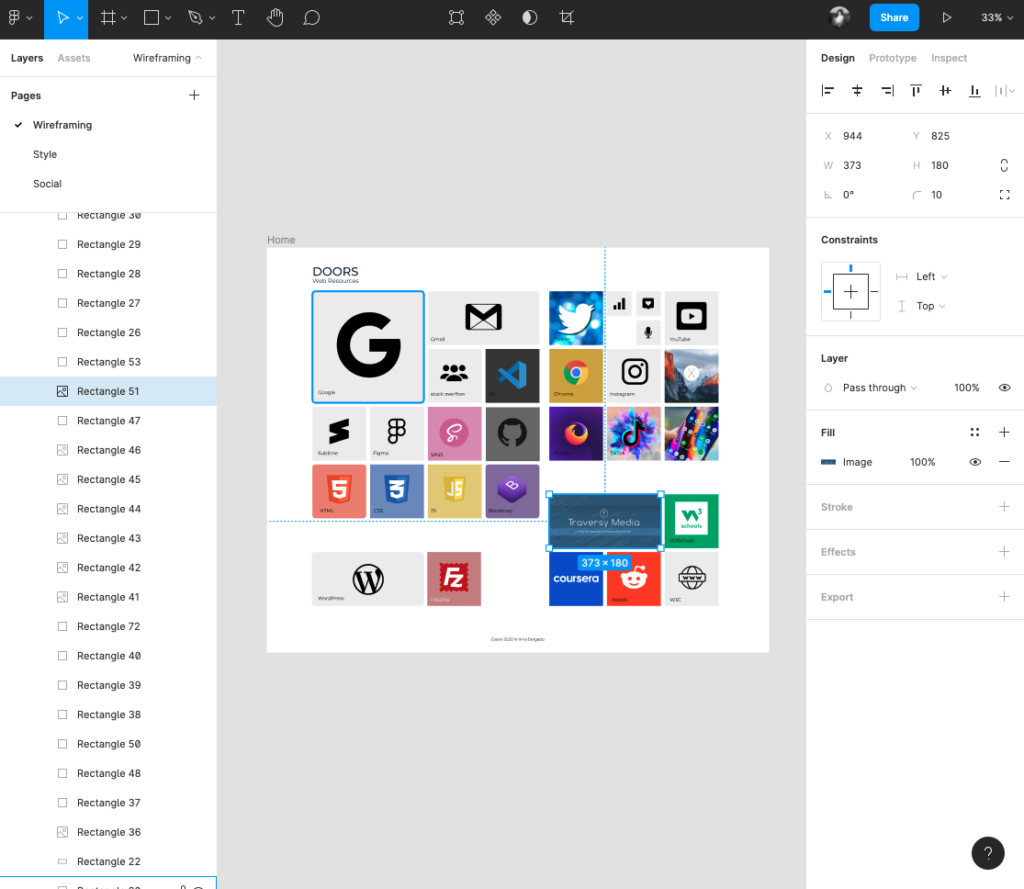The width and height of the screenshot is (1024, 889).
Task: Select the Wireframing page
Action: (x=62, y=125)
